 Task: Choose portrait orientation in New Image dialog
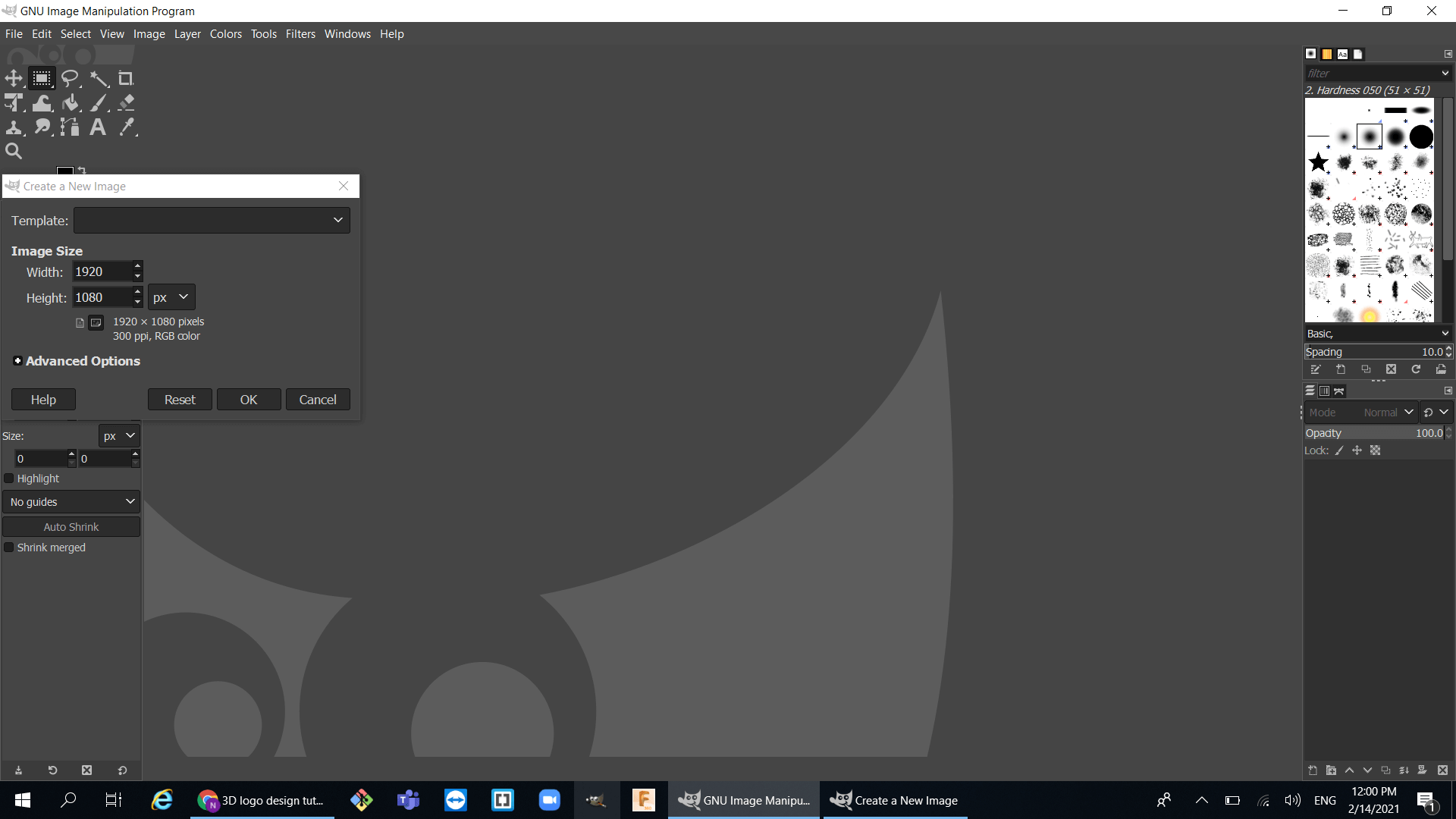(x=80, y=323)
